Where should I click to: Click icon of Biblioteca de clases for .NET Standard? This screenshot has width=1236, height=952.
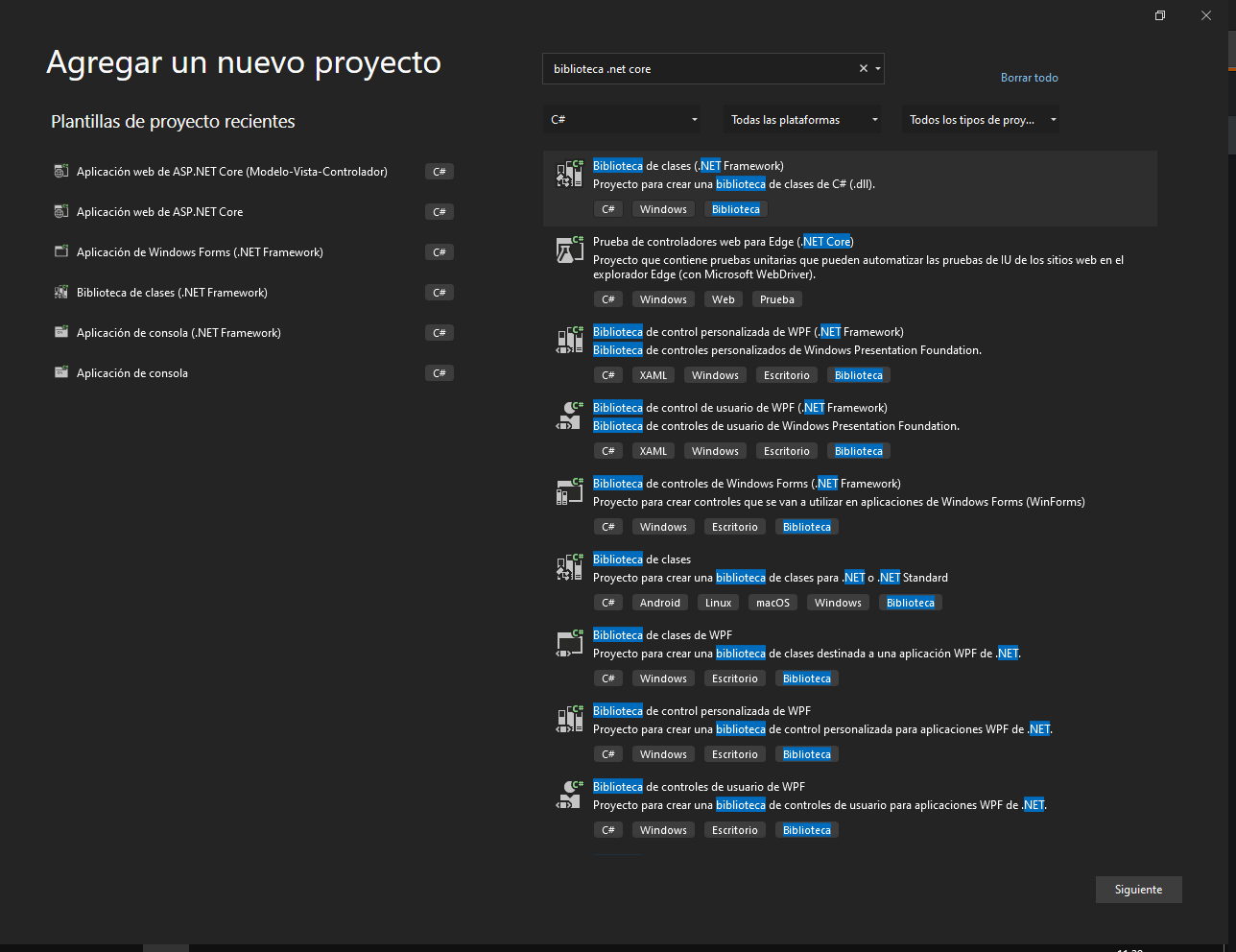[569, 567]
